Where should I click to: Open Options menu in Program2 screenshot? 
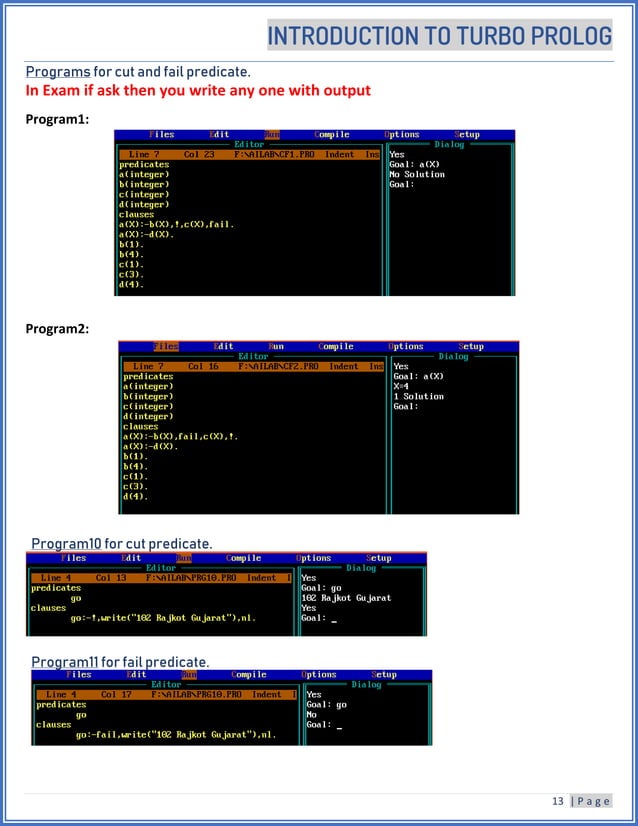pos(406,346)
